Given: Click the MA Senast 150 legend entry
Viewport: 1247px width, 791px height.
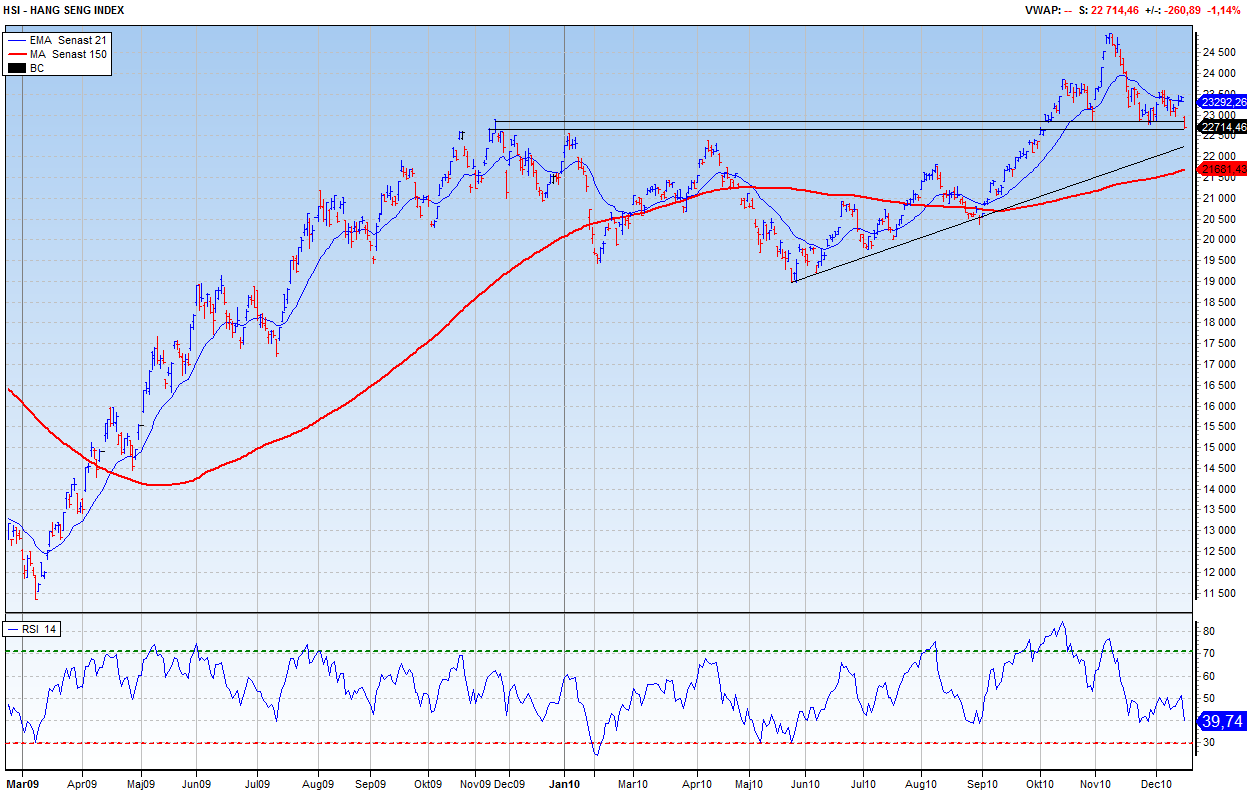Looking at the screenshot, I should click(x=69, y=53).
